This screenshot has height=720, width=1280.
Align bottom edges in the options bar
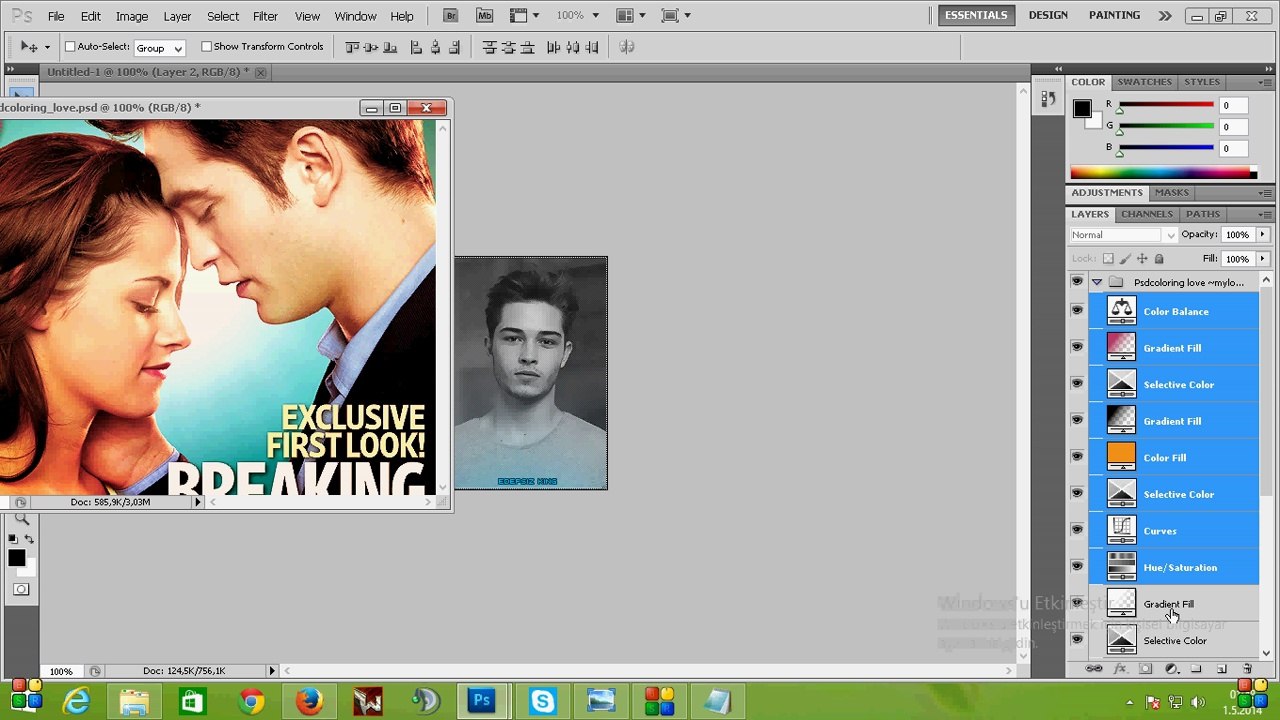(391, 47)
